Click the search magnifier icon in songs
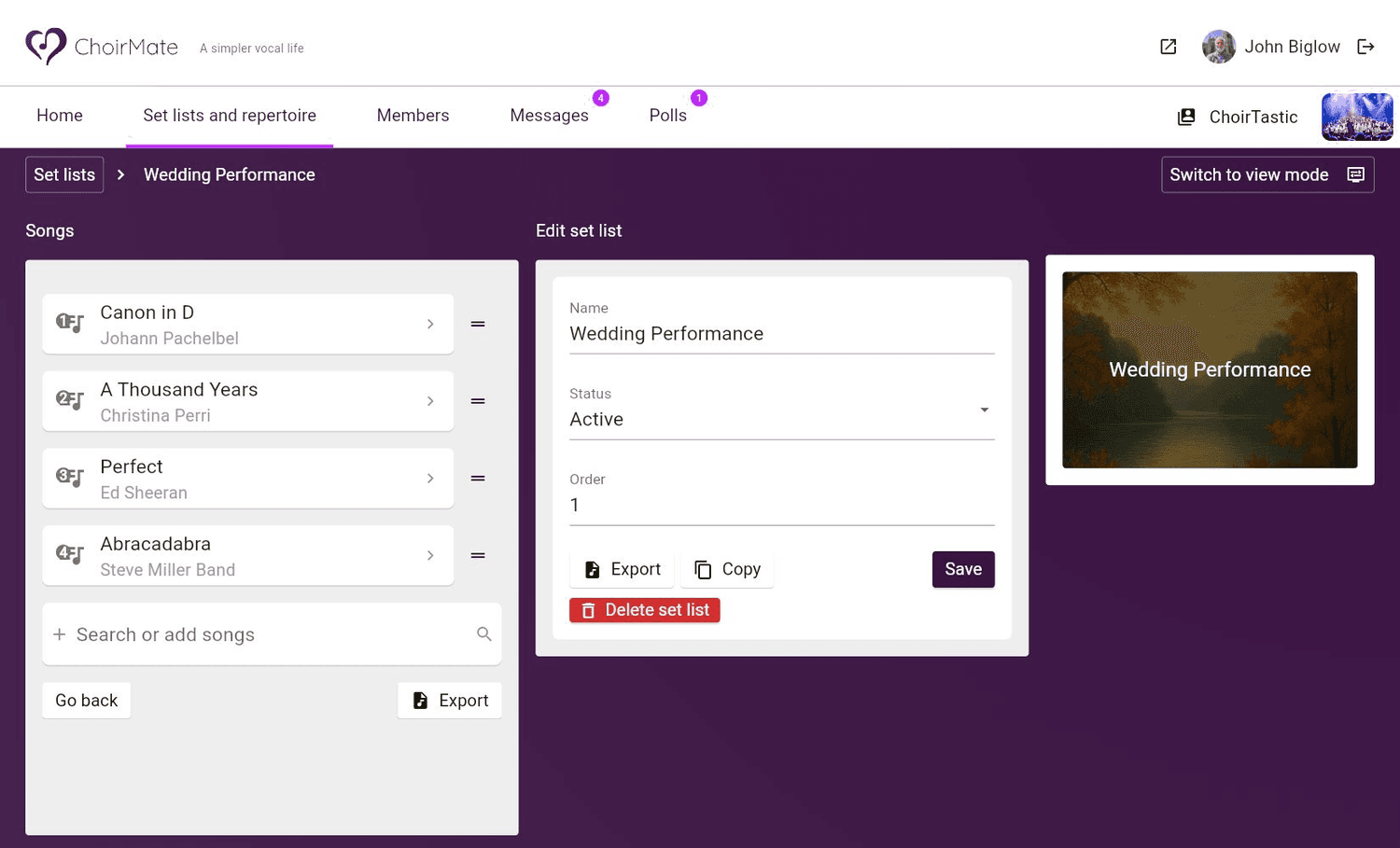1400x848 pixels. click(483, 634)
